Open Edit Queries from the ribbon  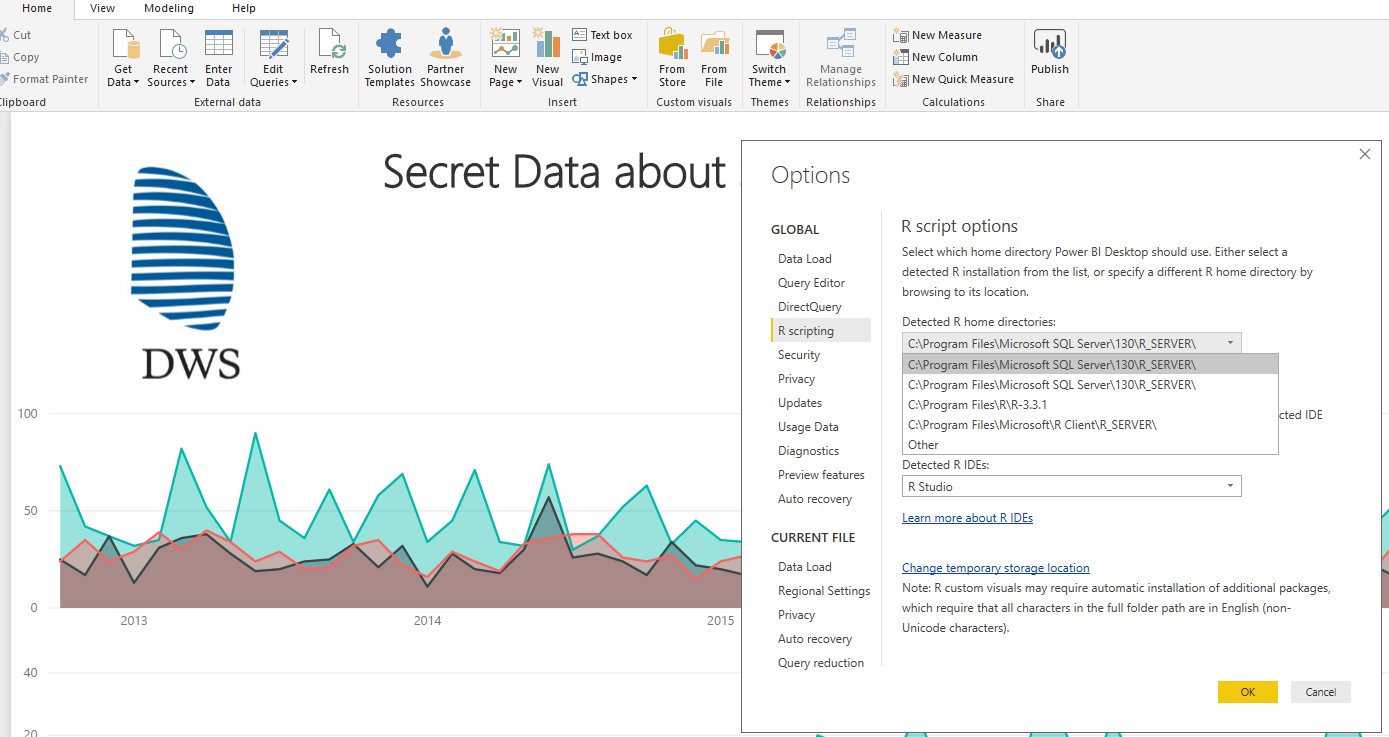tap(273, 58)
